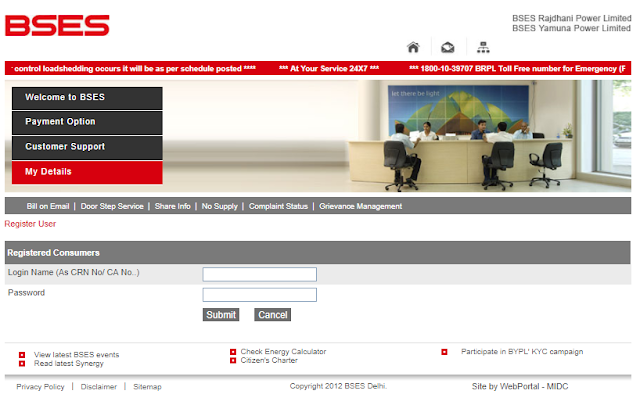The width and height of the screenshot is (640, 405).
Task: Click the BSES logo
Action: [x=57, y=26]
